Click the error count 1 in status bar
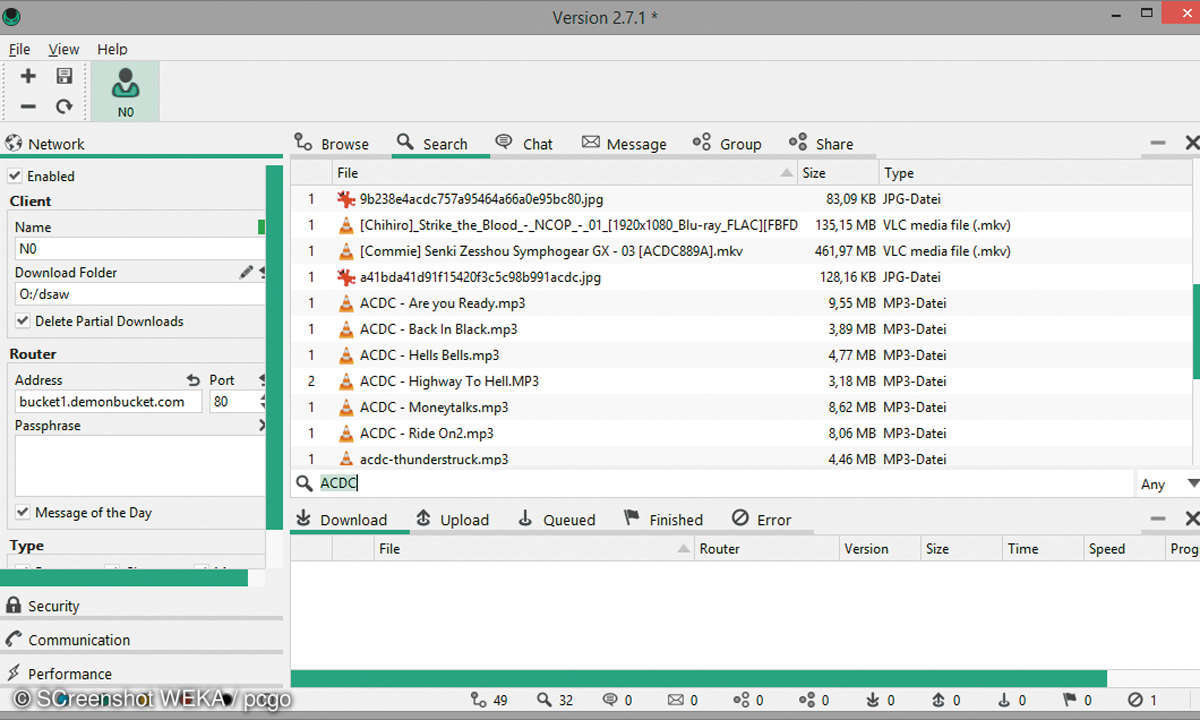1200x720 pixels. [x=1142, y=700]
